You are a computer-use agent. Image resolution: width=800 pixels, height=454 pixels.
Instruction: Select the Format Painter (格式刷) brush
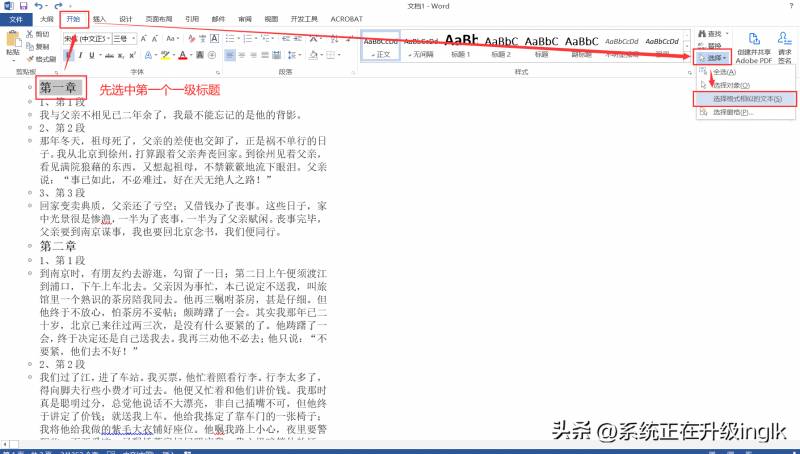(30, 59)
